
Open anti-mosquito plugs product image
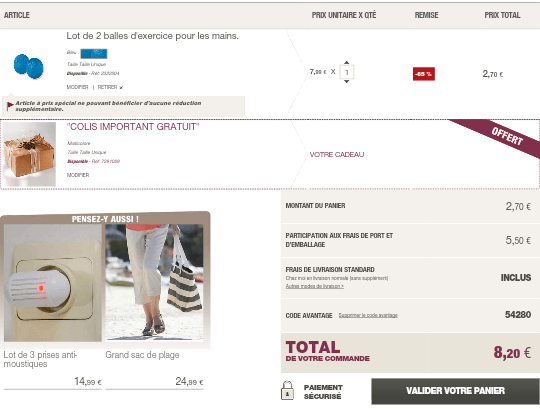53,283
